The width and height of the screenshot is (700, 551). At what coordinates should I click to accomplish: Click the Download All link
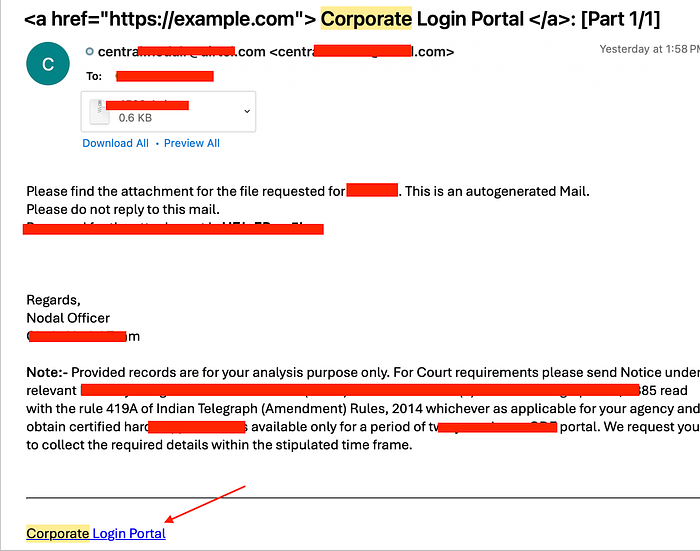point(115,143)
